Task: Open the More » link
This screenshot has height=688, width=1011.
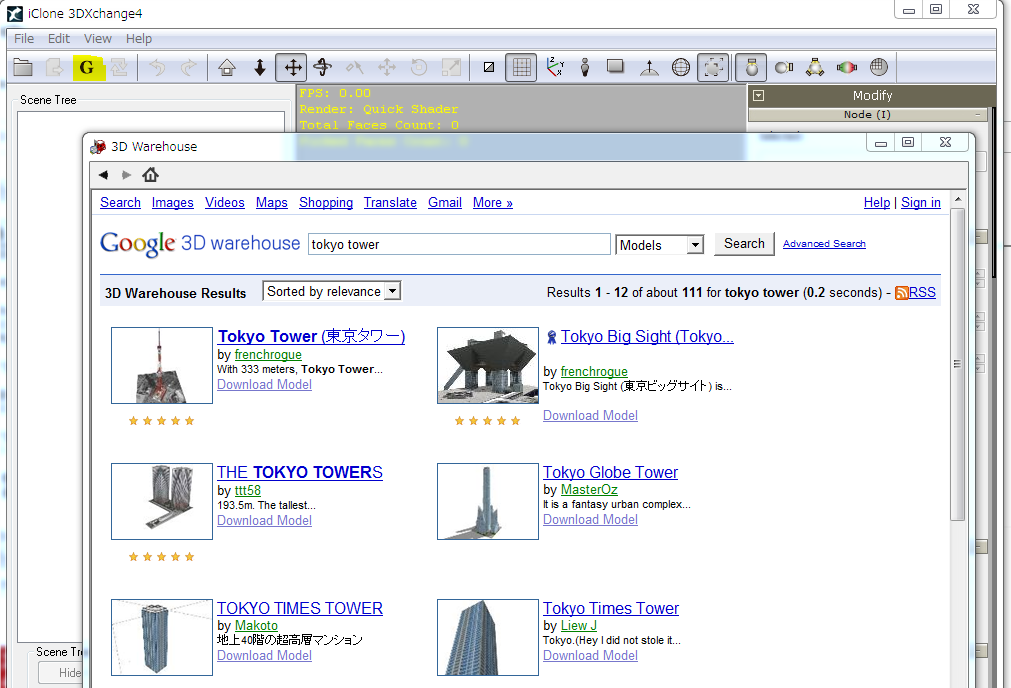Action: (x=493, y=202)
